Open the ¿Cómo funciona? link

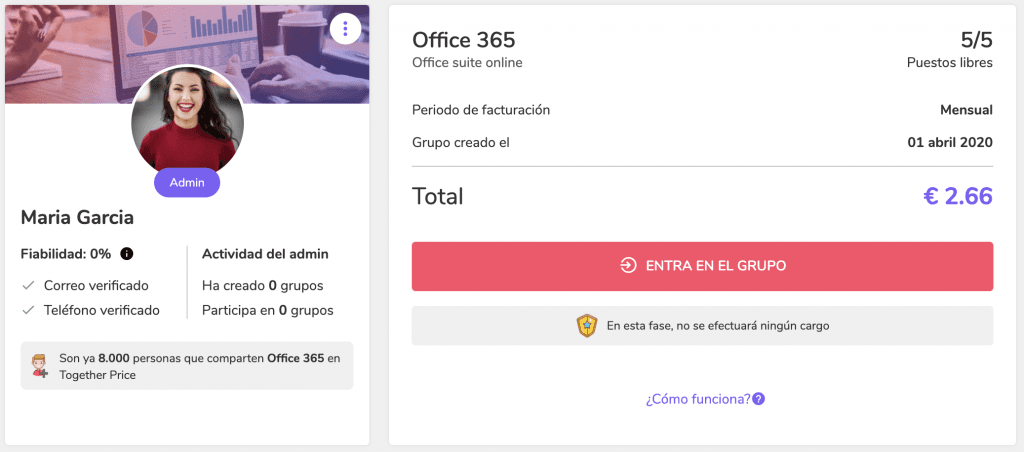(x=698, y=398)
